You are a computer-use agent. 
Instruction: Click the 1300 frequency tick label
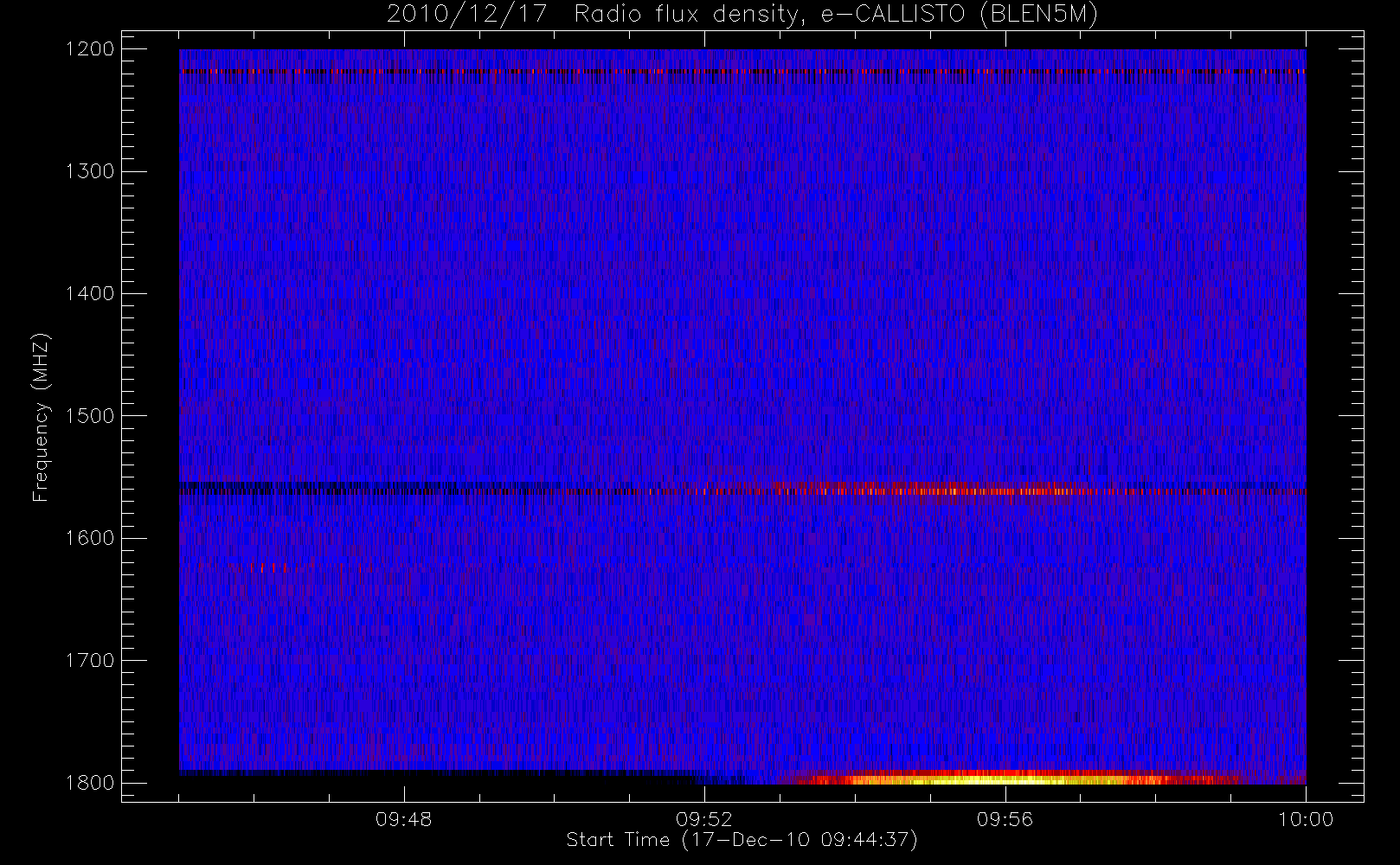click(x=90, y=171)
